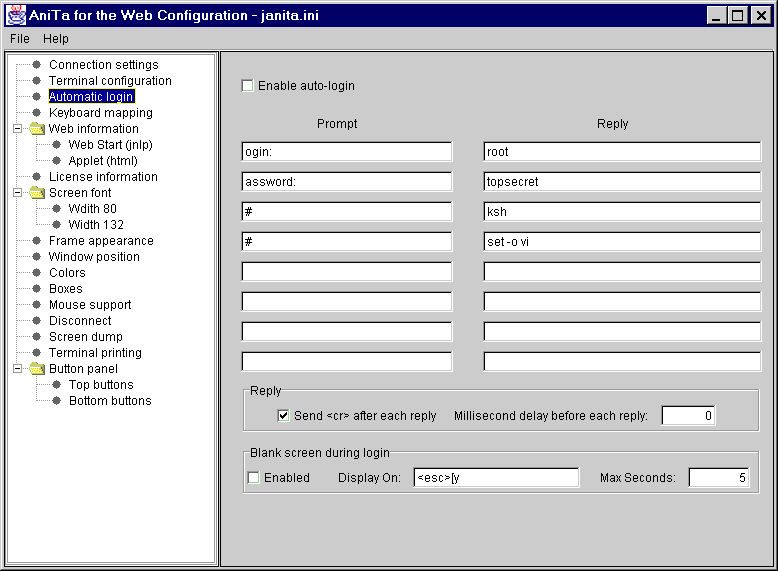
Task: Collapse the Button panel branch
Action: tap(17, 369)
